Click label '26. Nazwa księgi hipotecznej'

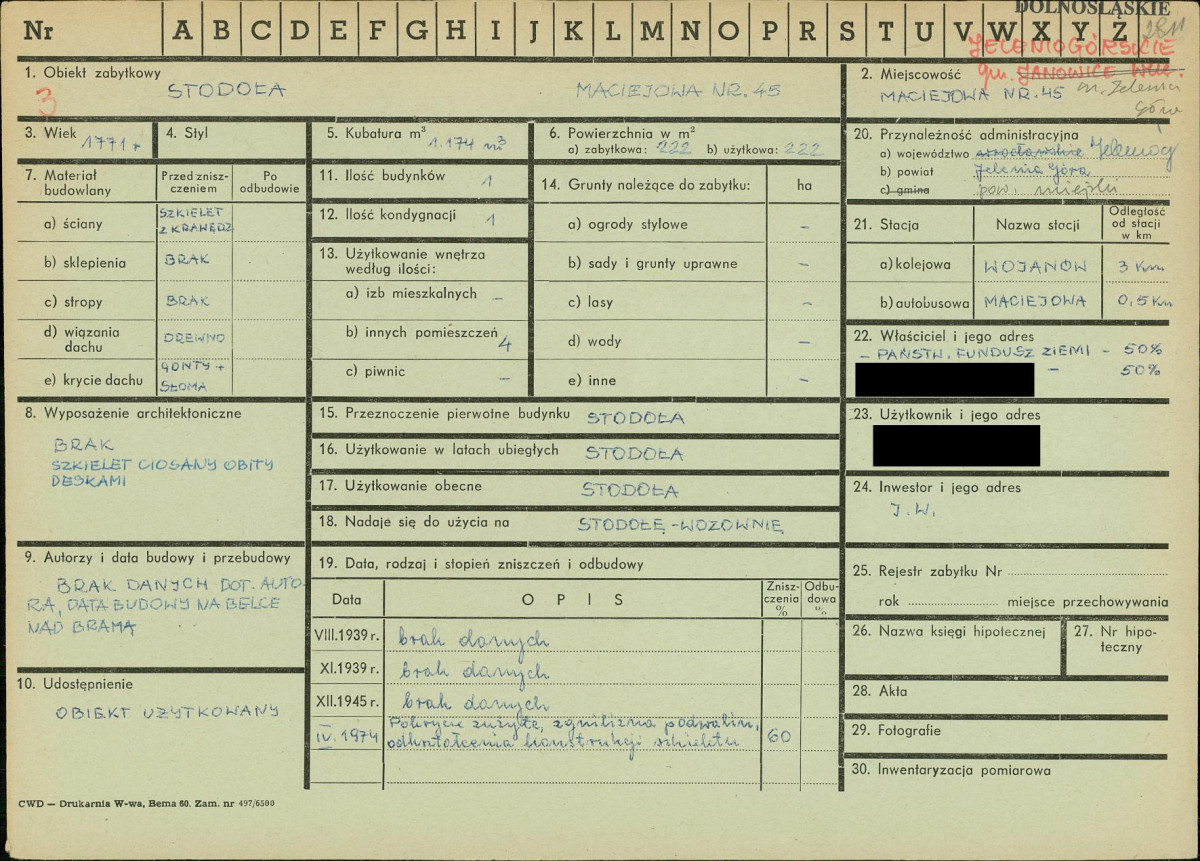tap(949, 631)
